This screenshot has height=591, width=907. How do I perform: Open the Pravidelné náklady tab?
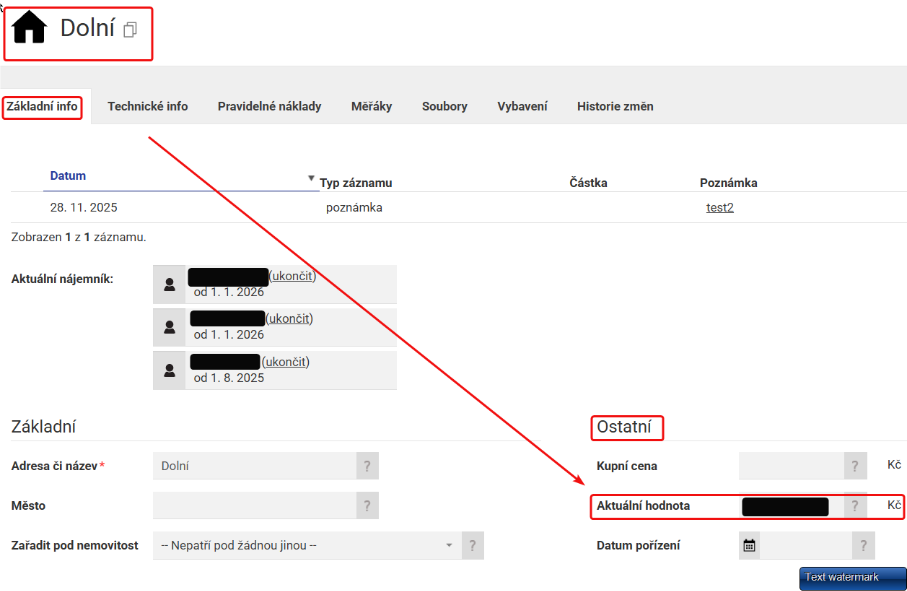point(269,106)
